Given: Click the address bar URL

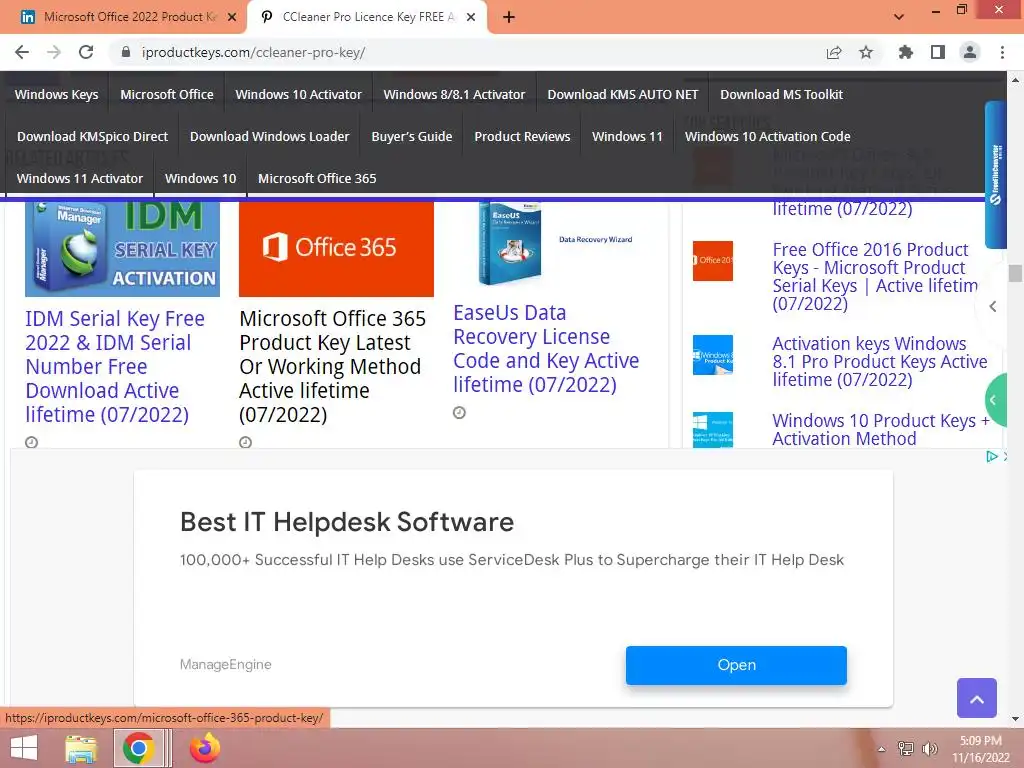Looking at the screenshot, I should point(253,52).
